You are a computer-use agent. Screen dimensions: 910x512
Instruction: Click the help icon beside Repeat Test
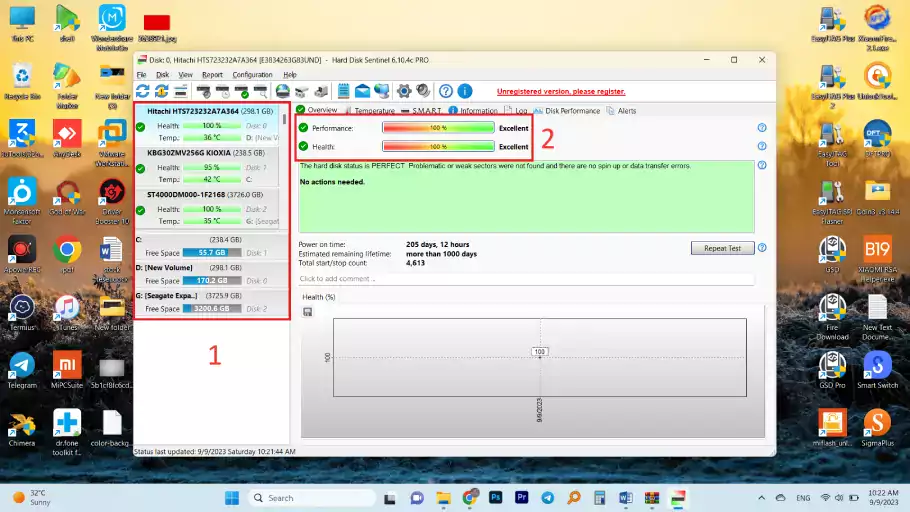(762, 248)
